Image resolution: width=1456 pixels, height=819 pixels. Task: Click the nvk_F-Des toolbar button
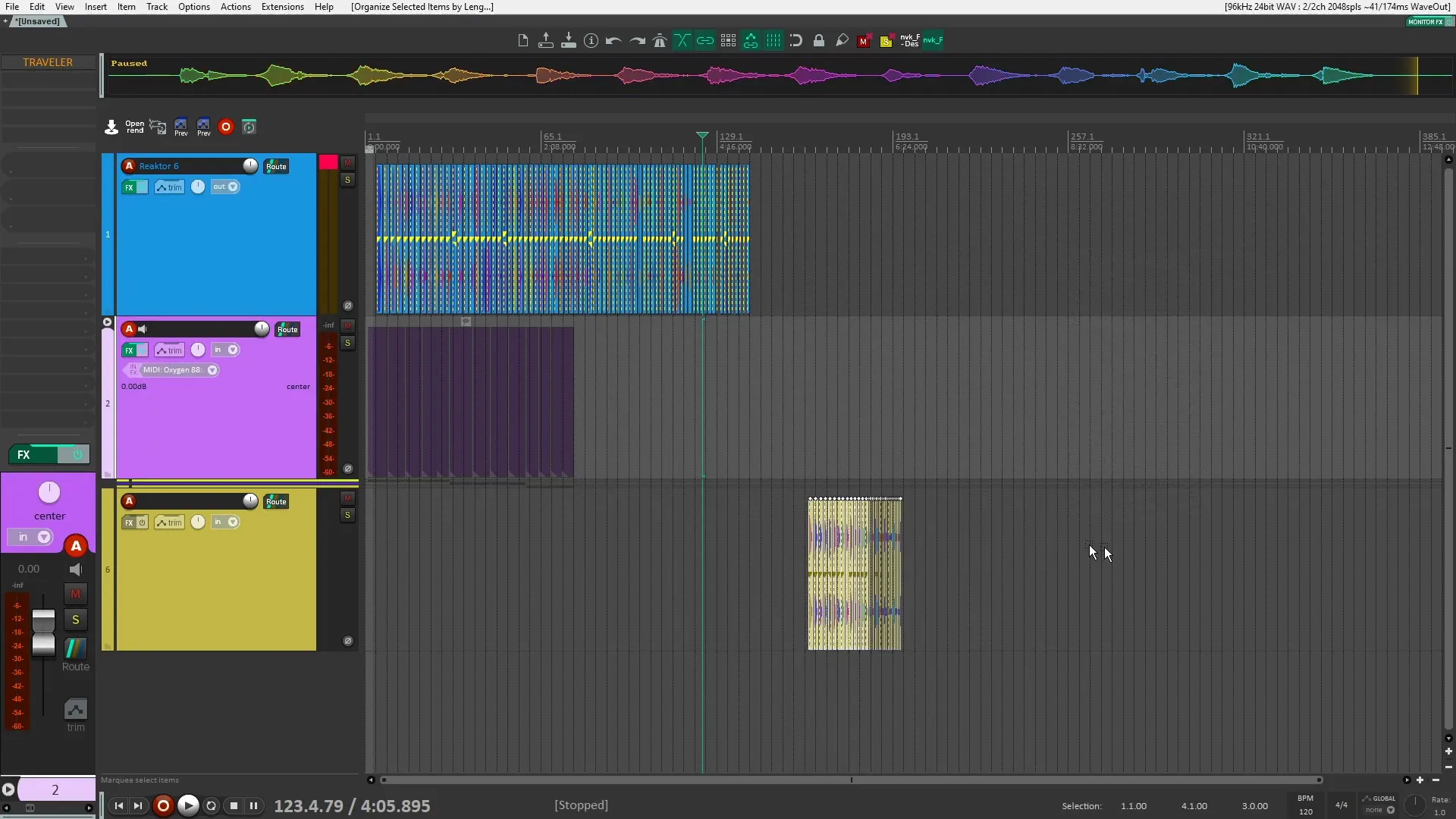tap(910, 41)
